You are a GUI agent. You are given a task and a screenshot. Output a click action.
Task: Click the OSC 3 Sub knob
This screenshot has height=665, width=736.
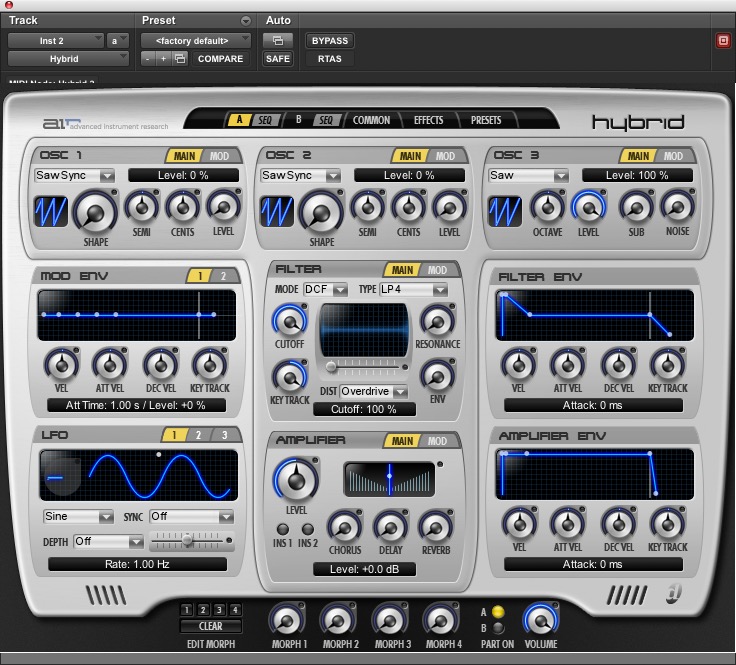coord(636,207)
